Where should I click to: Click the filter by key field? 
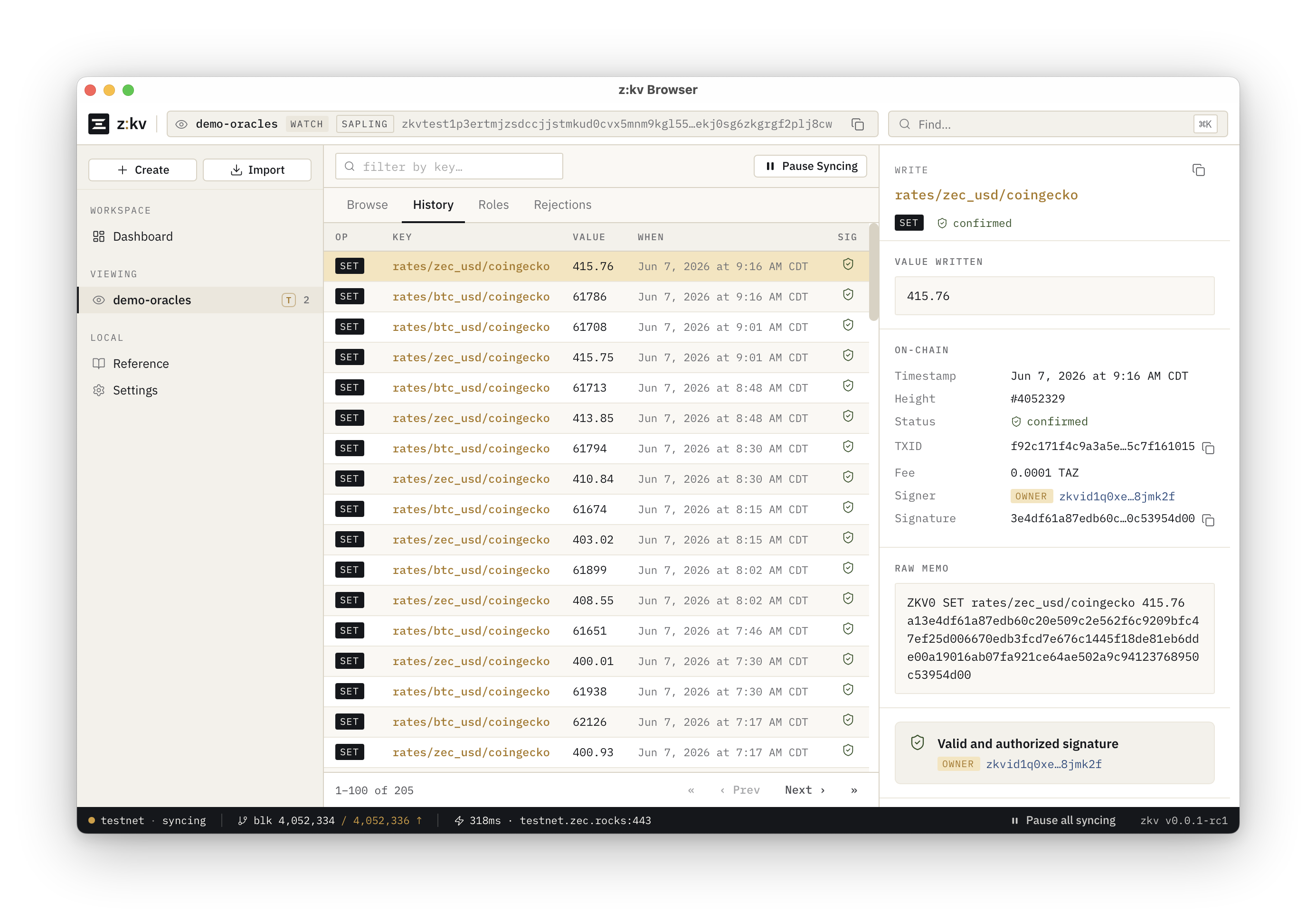449,167
